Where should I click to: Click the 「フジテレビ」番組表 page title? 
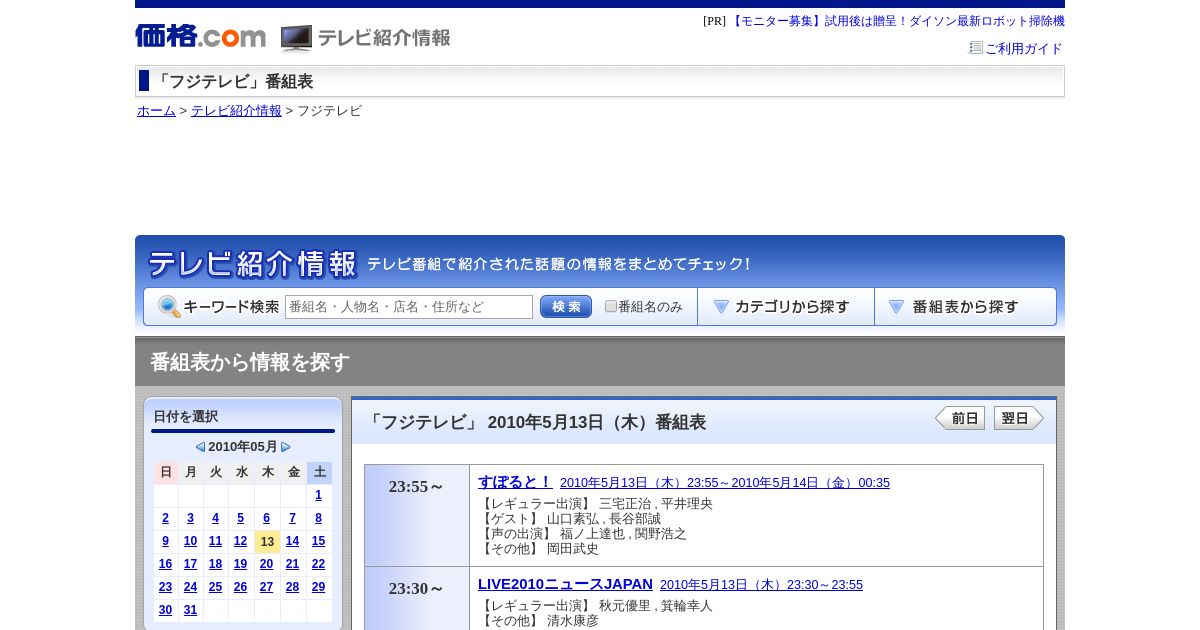233,81
